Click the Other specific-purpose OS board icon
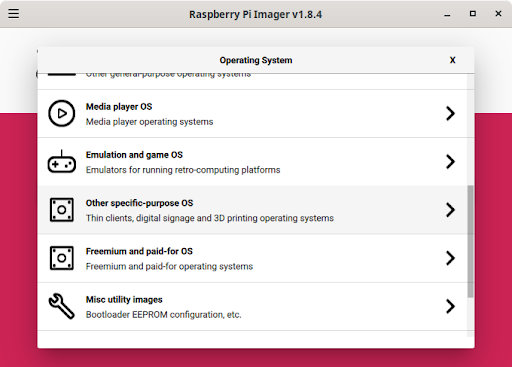The height and width of the screenshot is (367, 512). click(x=61, y=210)
